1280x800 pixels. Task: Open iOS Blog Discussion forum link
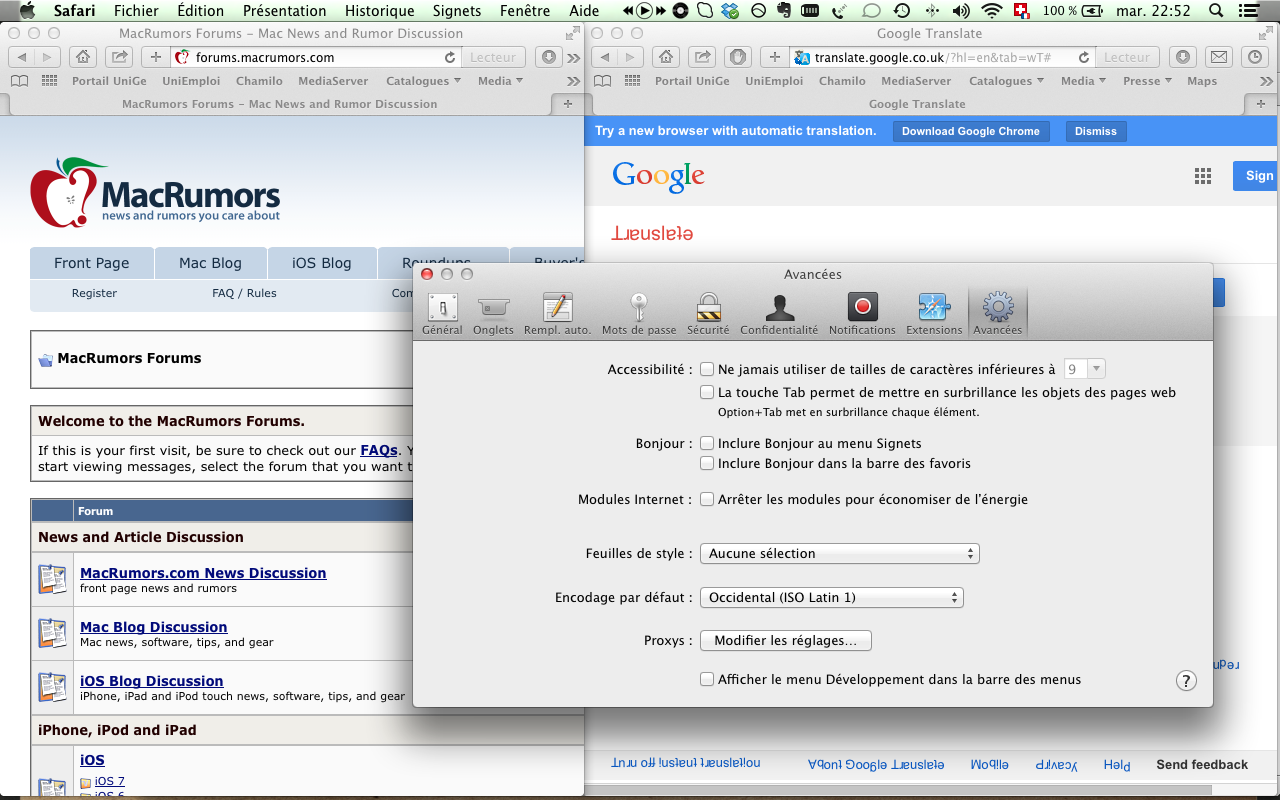(x=152, y=681)
